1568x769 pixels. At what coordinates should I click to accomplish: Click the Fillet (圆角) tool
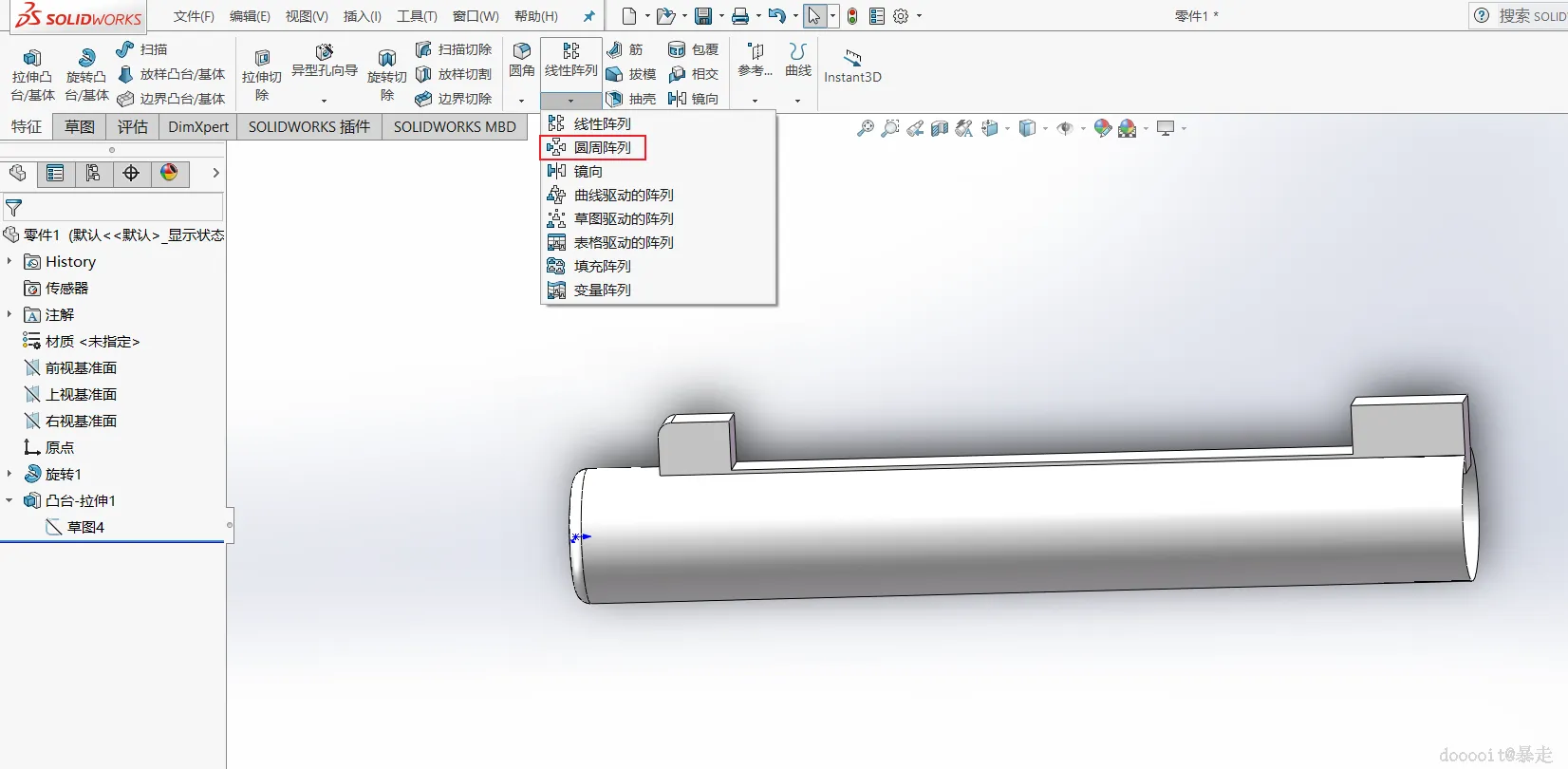coord(522,60)
